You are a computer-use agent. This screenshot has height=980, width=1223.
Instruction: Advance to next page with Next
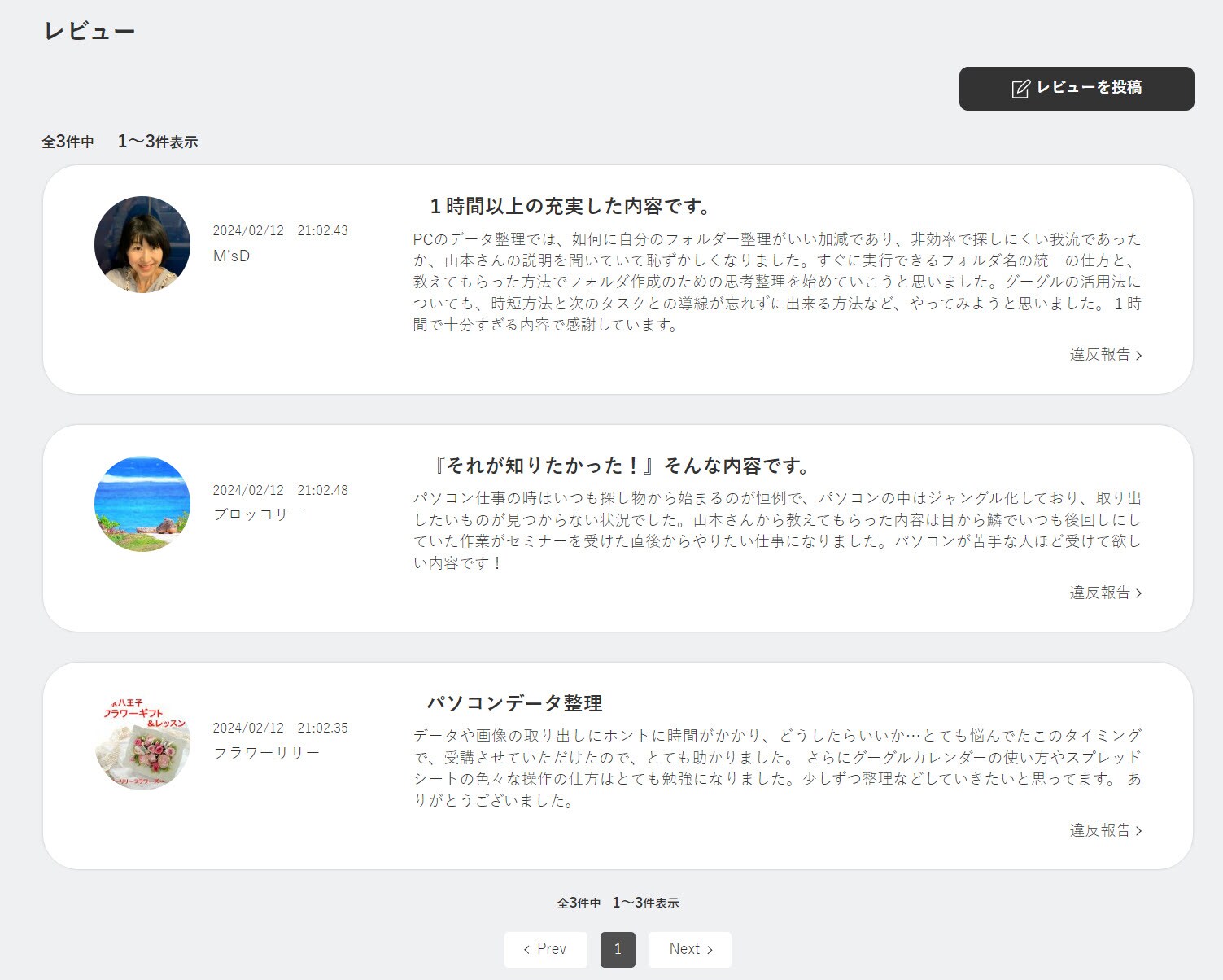tap(690, 949)
